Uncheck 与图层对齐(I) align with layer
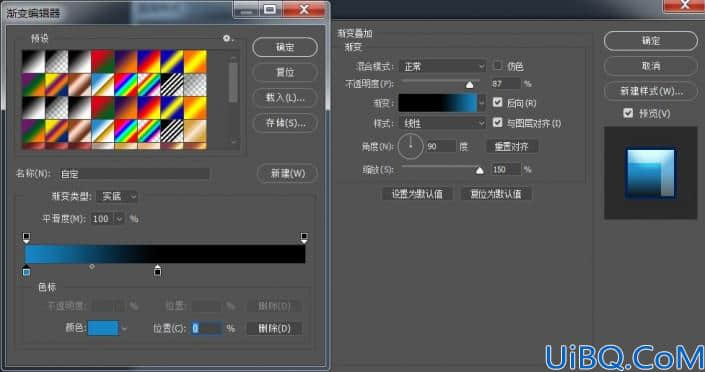The width and height of the screenshot is (705, 372). coord(497,122)
